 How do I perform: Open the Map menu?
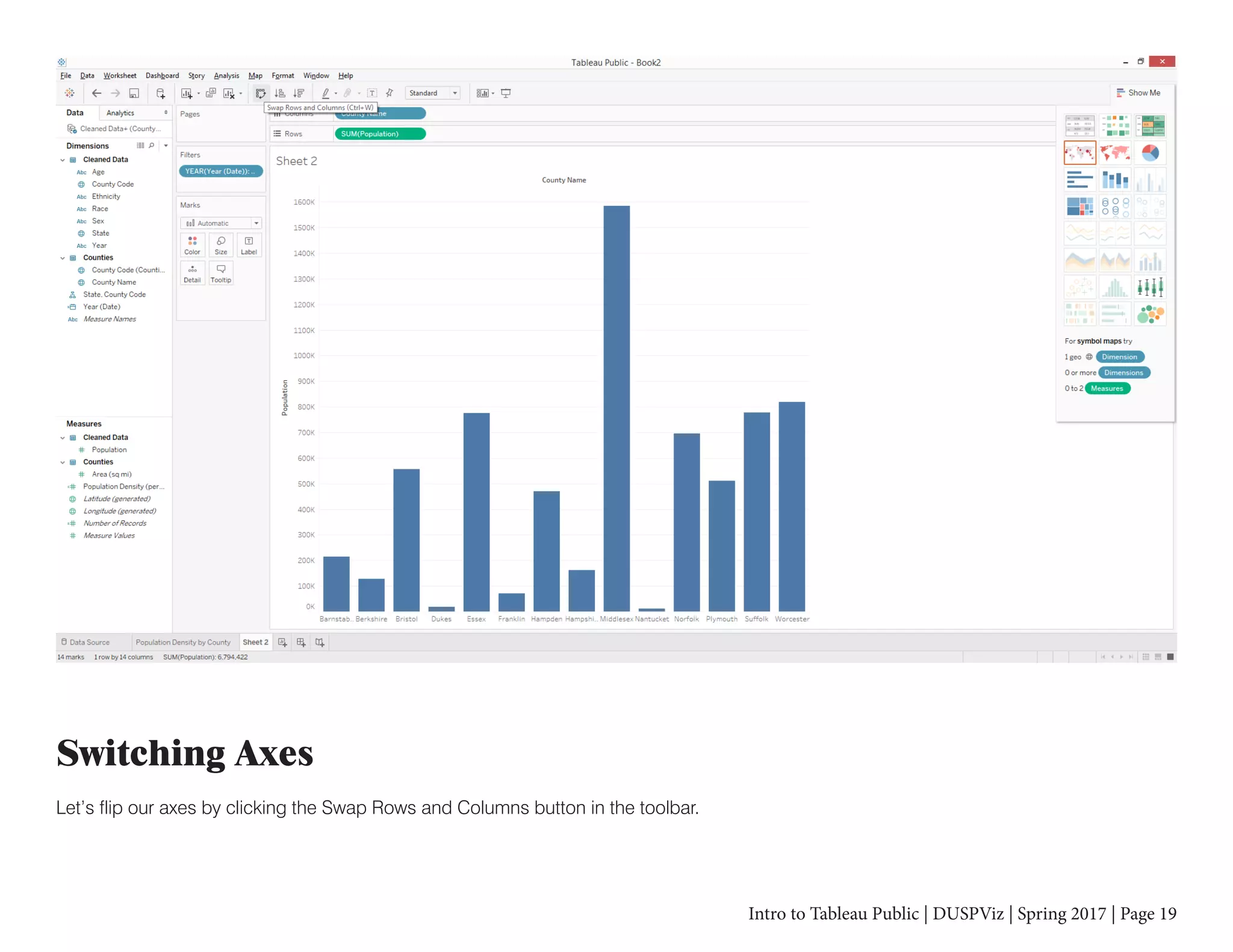[255, 76]
